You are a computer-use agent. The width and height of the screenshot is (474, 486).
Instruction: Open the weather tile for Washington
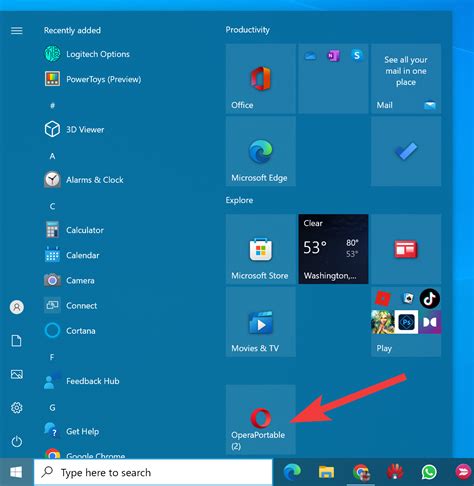coord(333,249)
